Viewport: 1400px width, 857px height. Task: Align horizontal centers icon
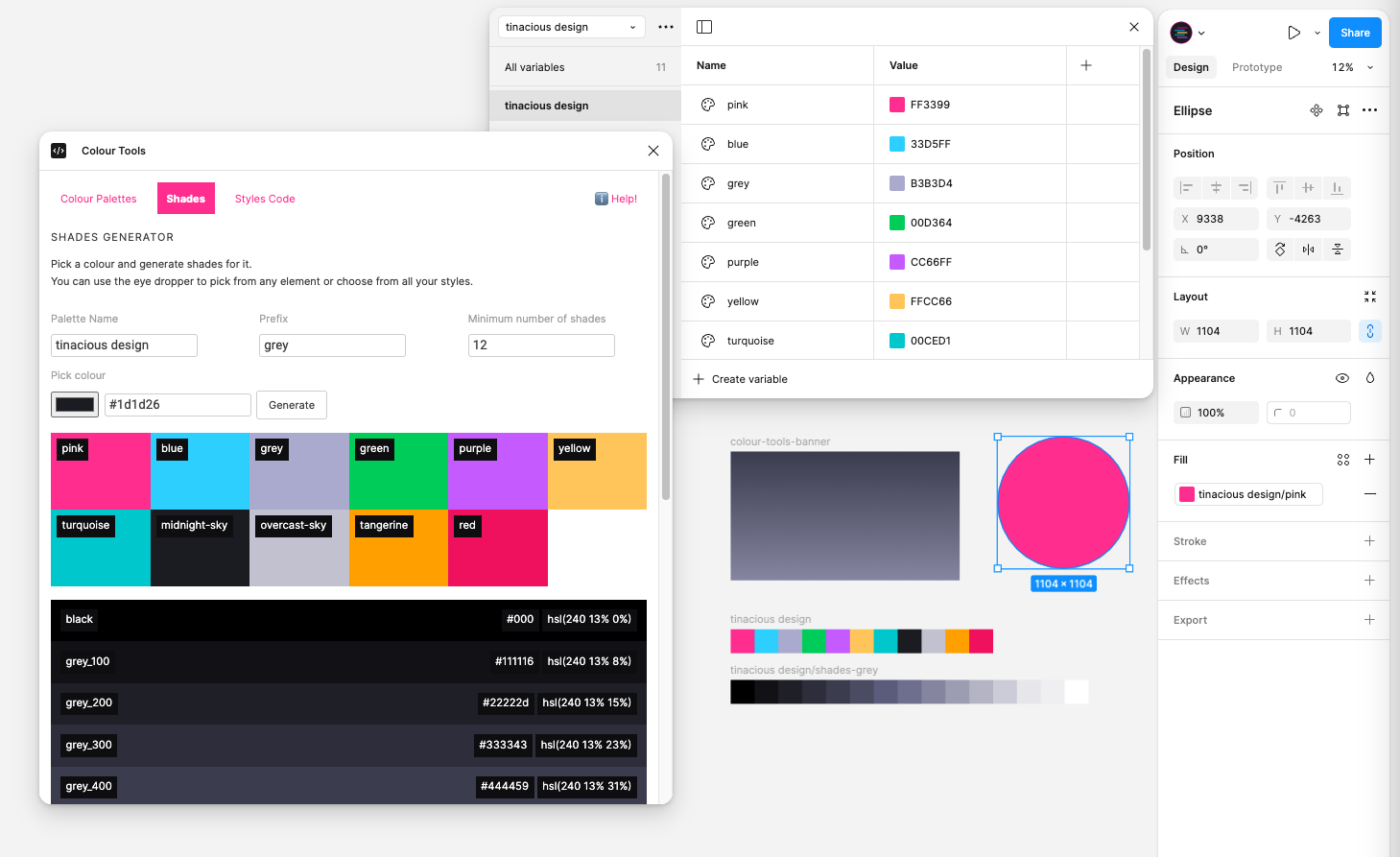(x=1216, y=188)
